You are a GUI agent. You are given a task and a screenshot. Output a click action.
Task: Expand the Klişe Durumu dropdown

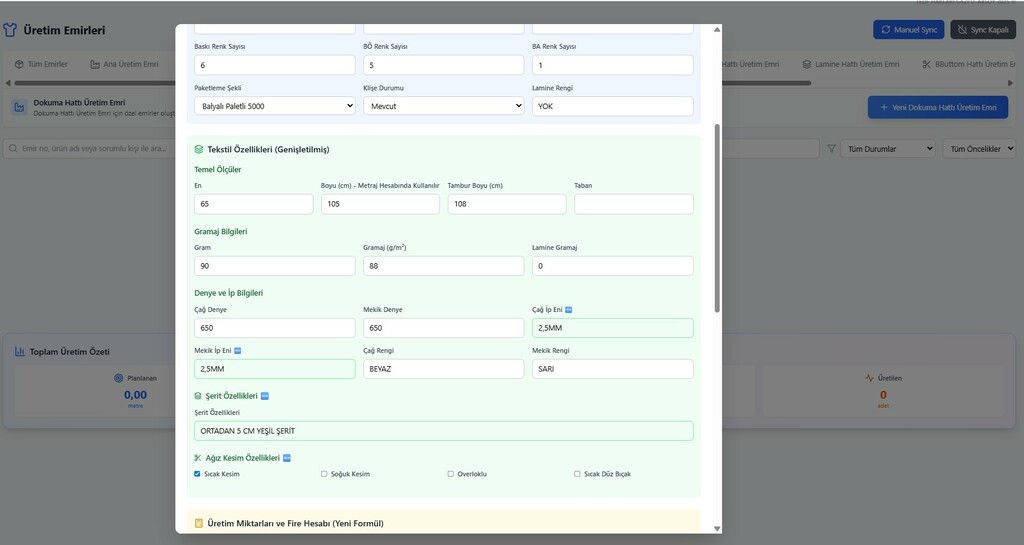point(443,105)
